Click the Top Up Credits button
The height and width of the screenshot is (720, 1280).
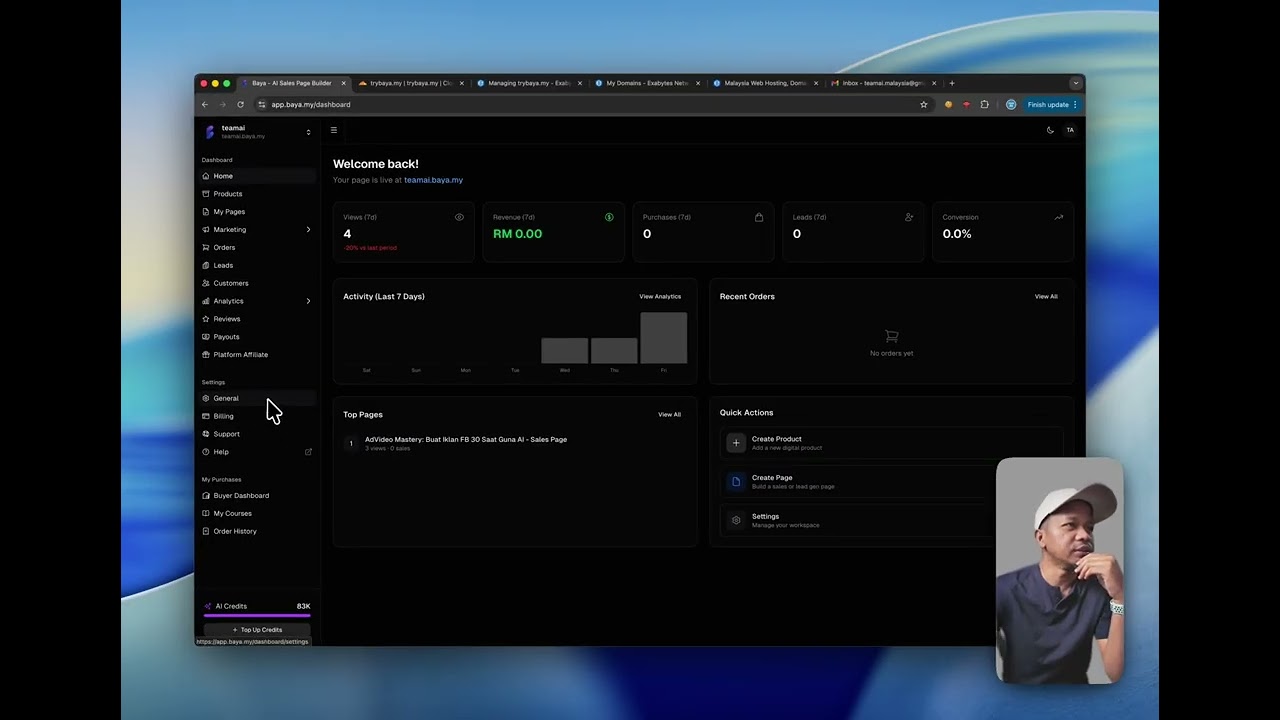[x=257, y=630]
